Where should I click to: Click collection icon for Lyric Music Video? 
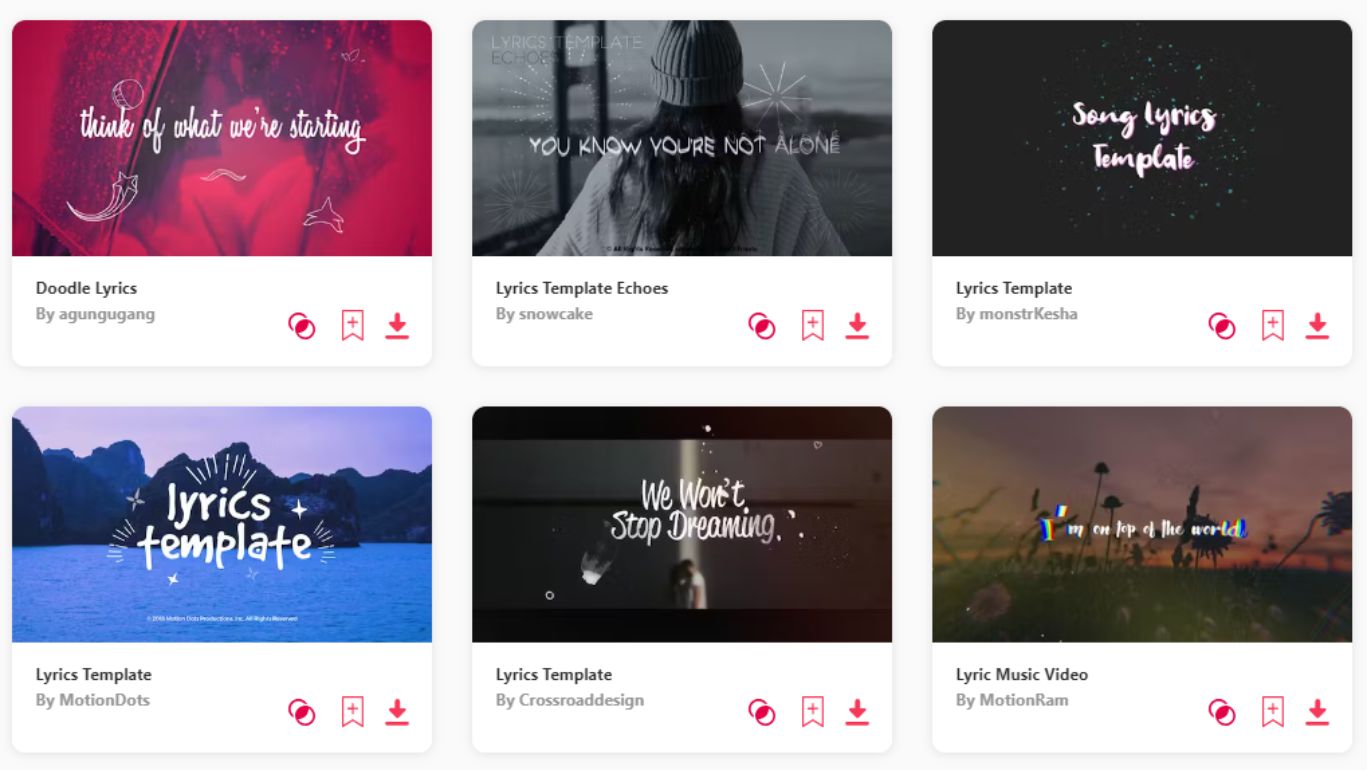point(1222,712)
